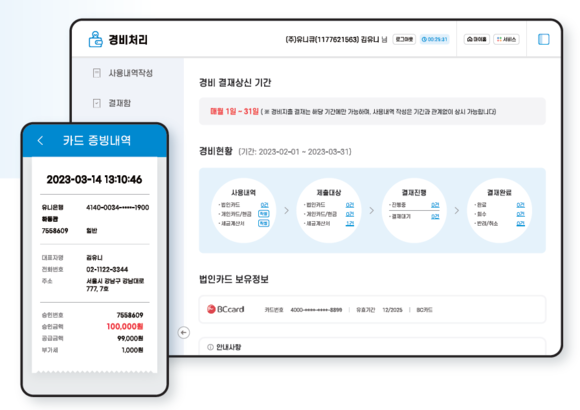
Task: Tap the 2023-03-14 13:10:46 receipt timestamp
Action: 94,179
